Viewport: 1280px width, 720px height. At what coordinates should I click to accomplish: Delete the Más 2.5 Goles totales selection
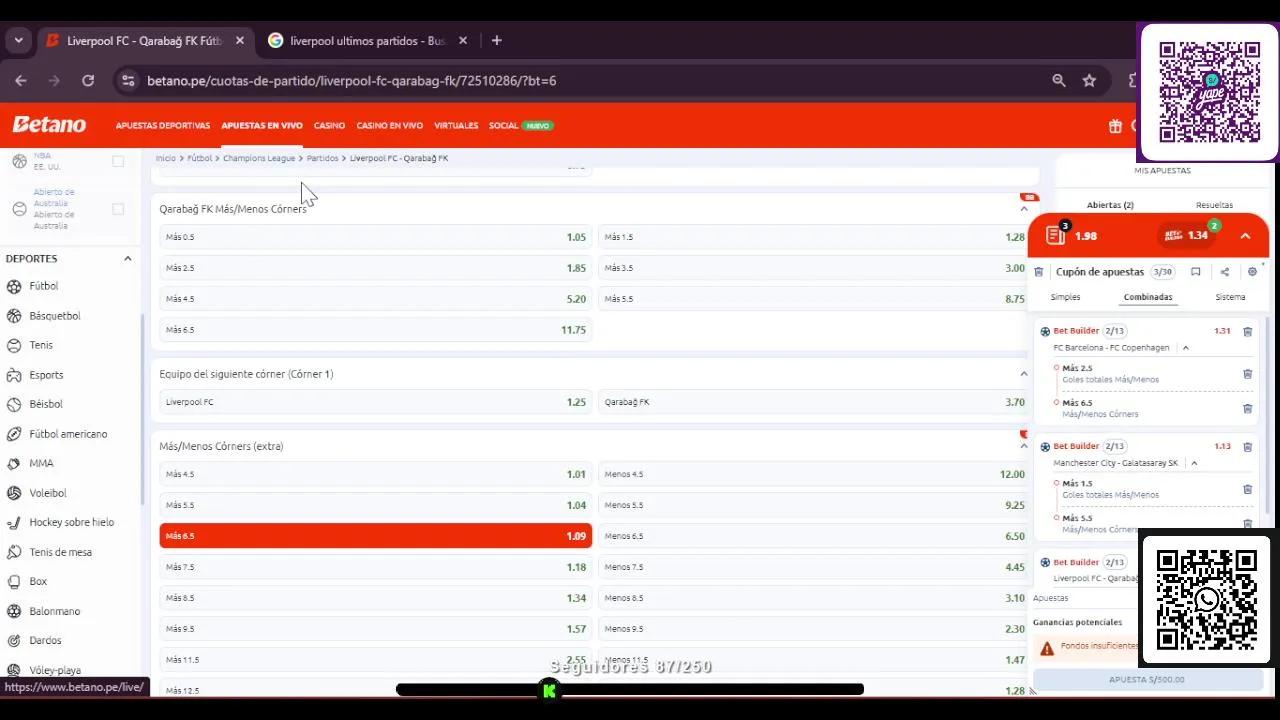(1247, 374)
